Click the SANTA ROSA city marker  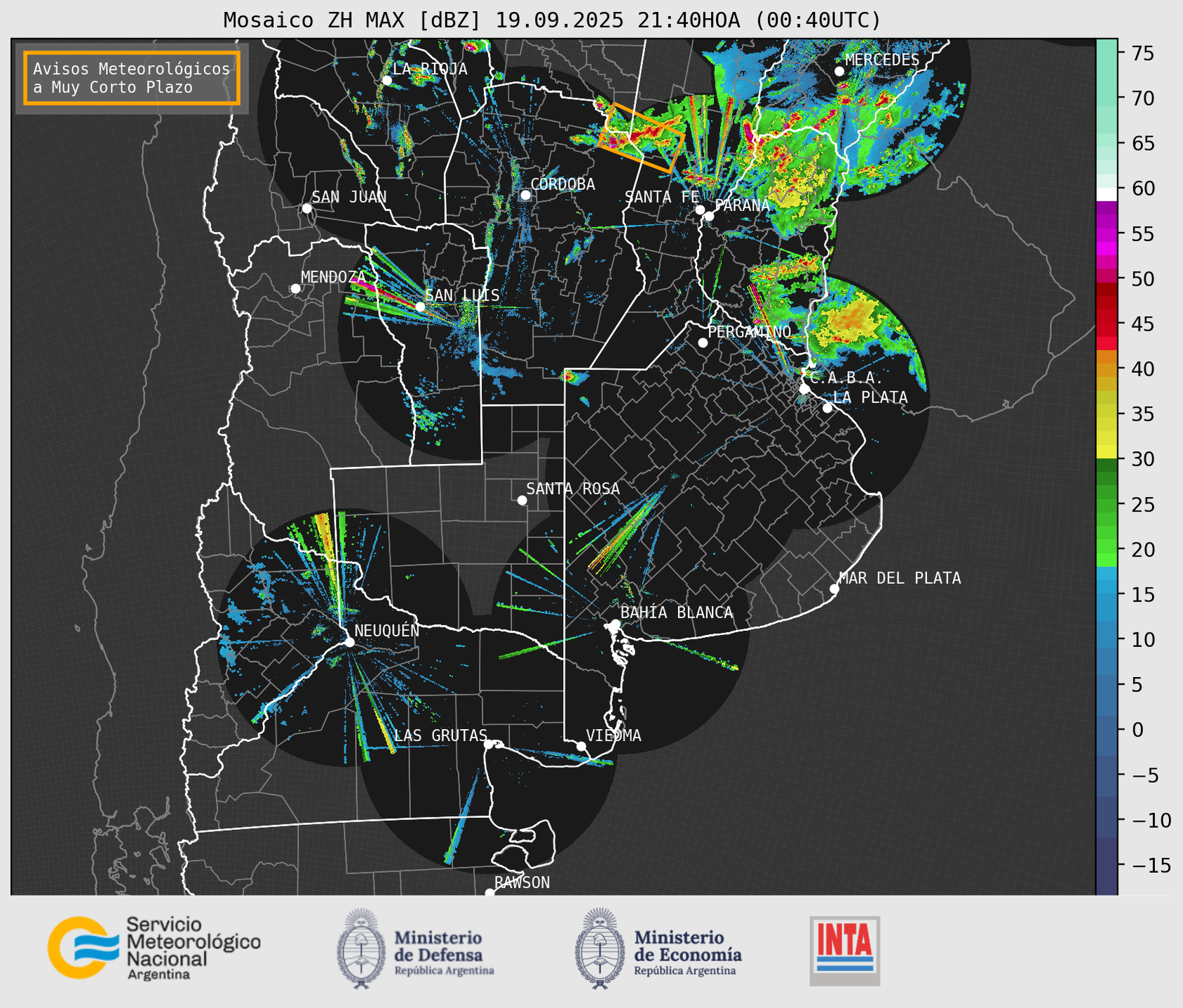click(x=522, y=500)
